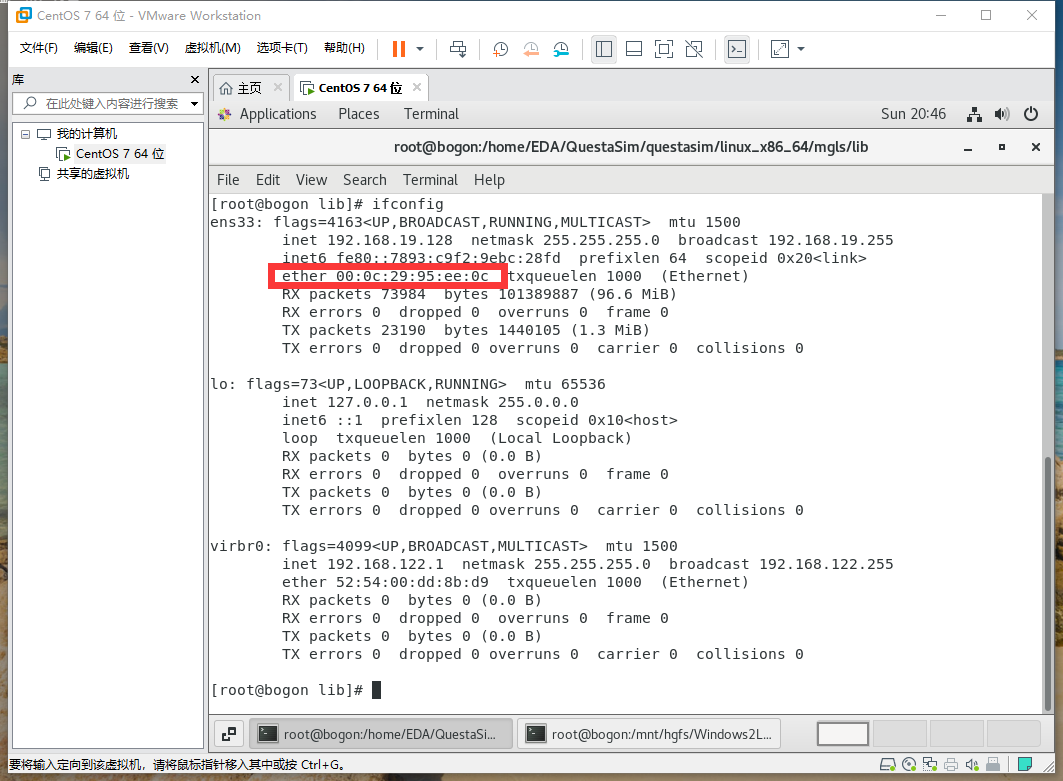
Task: Click the stretch guest display icon
Action: [x=780, y=49]
